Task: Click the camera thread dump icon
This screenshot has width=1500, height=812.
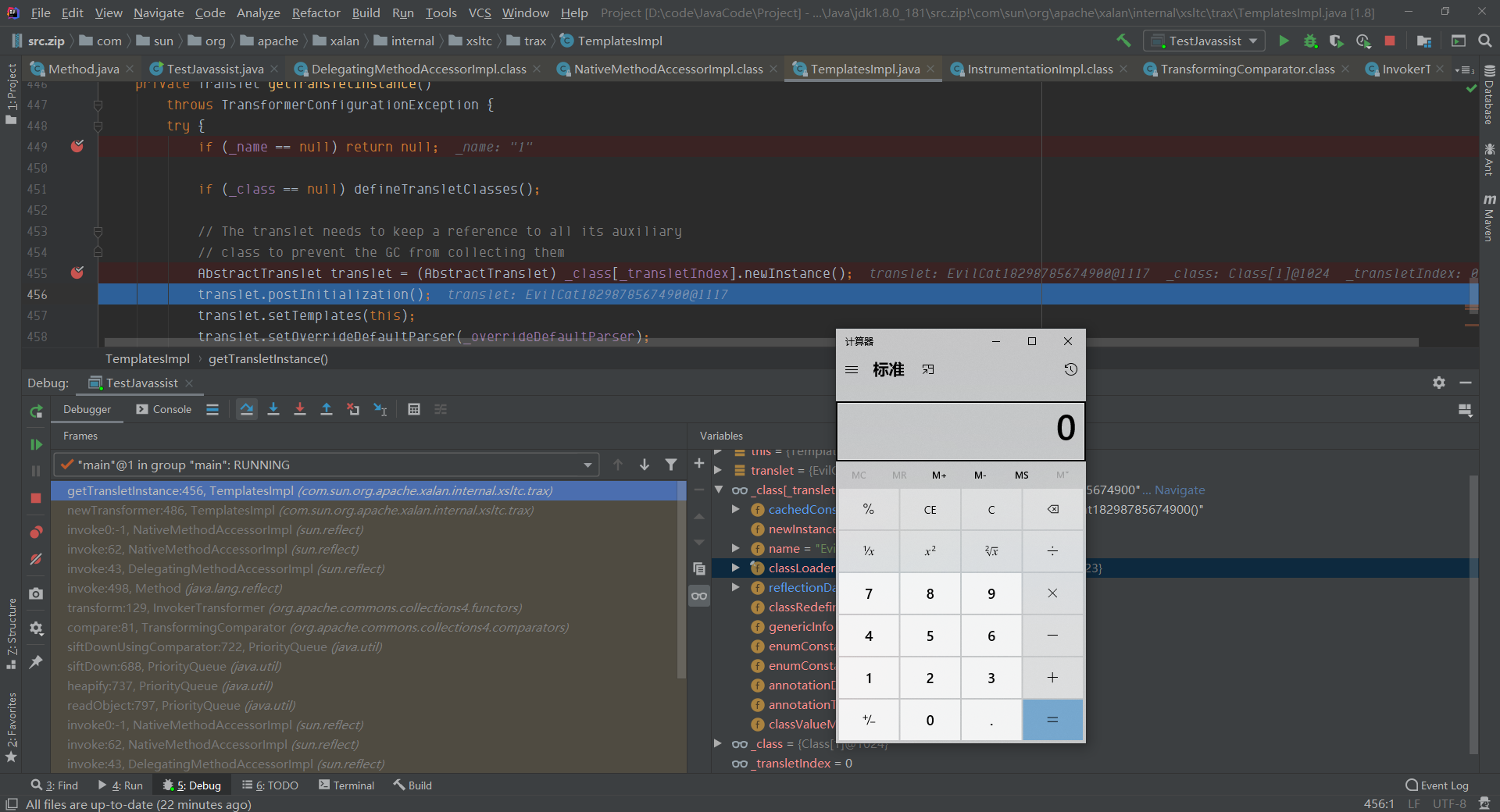Action: (x=36, y=593)
